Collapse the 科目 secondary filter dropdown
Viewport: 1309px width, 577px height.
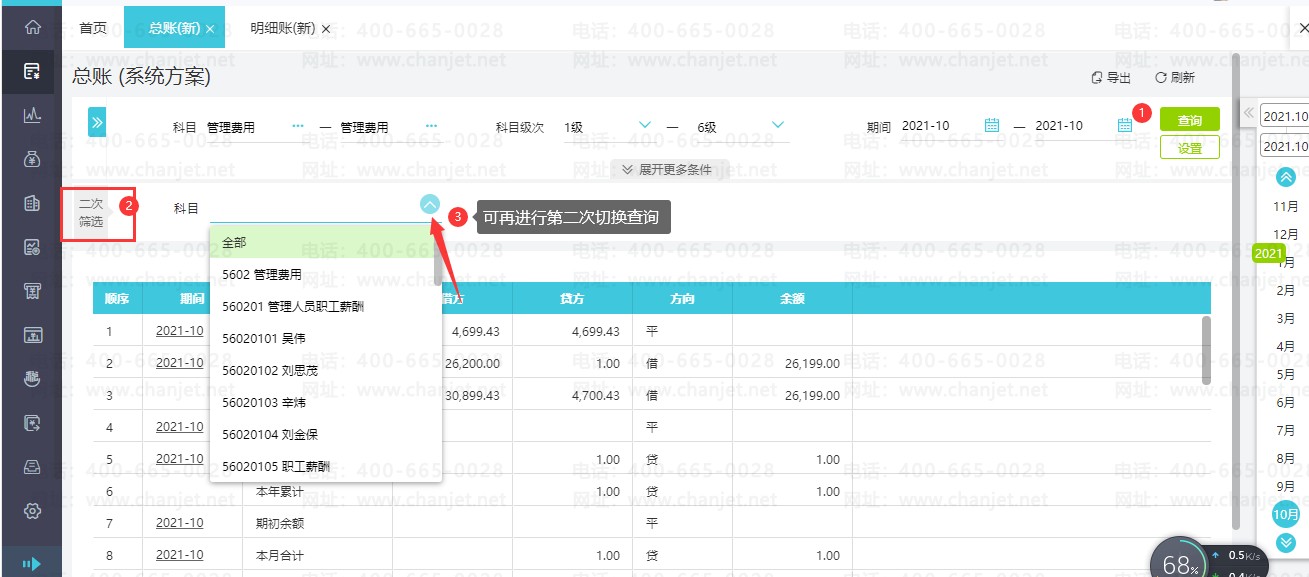click(430, 204)
